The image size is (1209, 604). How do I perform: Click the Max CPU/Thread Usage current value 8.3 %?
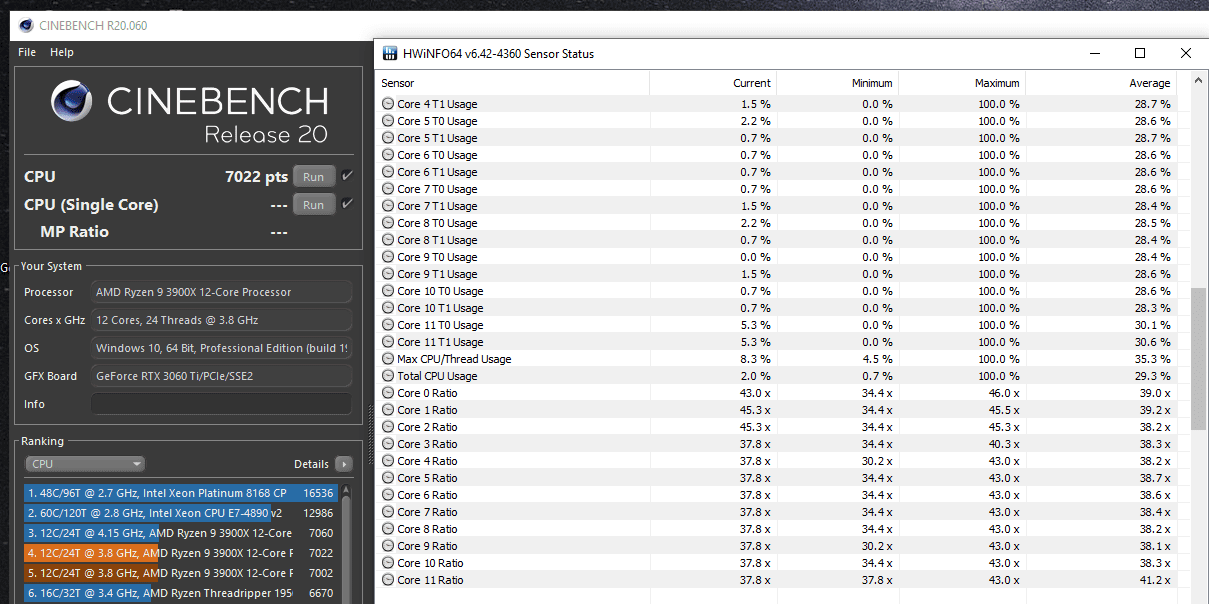pos(755,359)
